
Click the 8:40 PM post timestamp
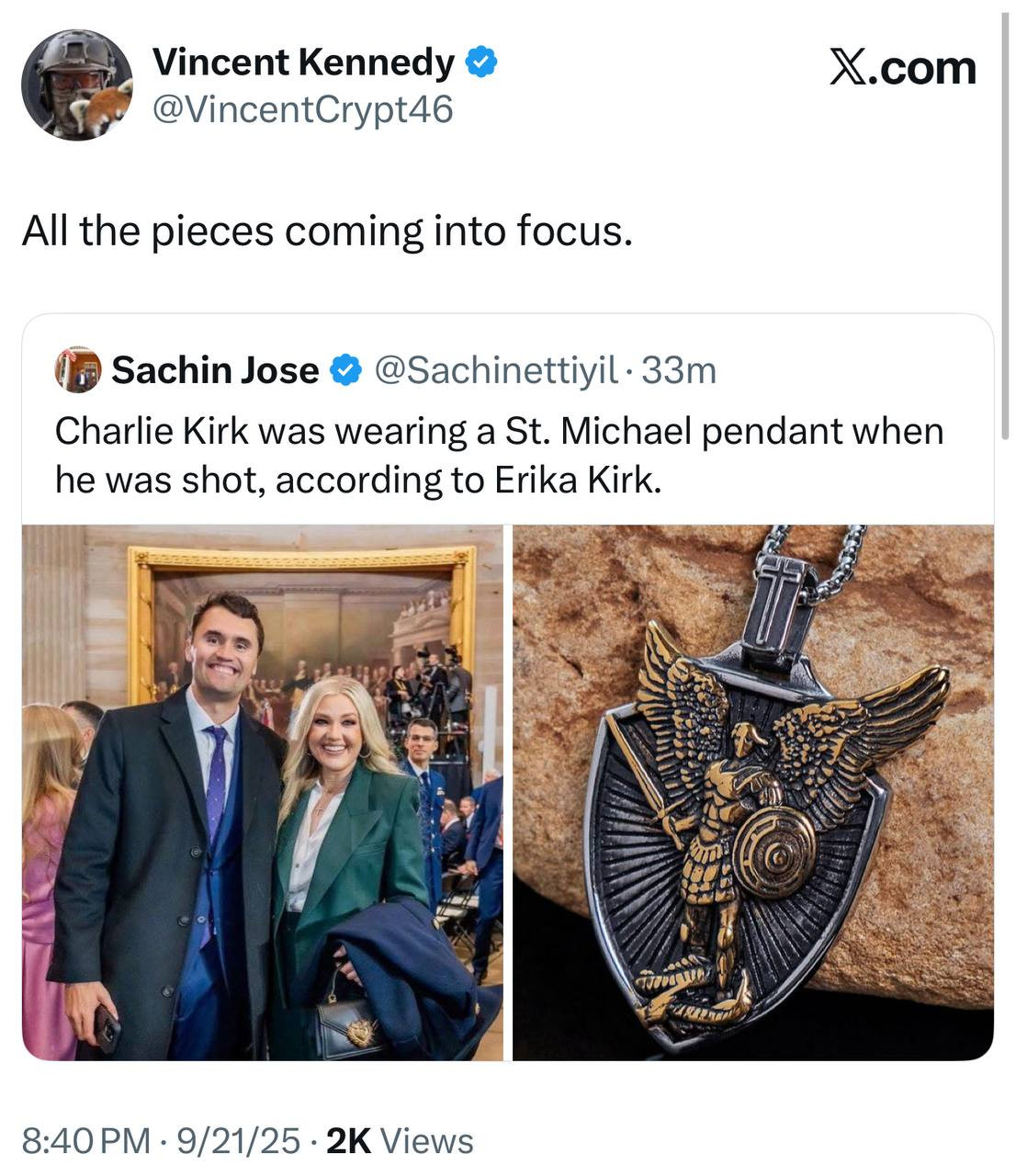(x=86, y=1141)
